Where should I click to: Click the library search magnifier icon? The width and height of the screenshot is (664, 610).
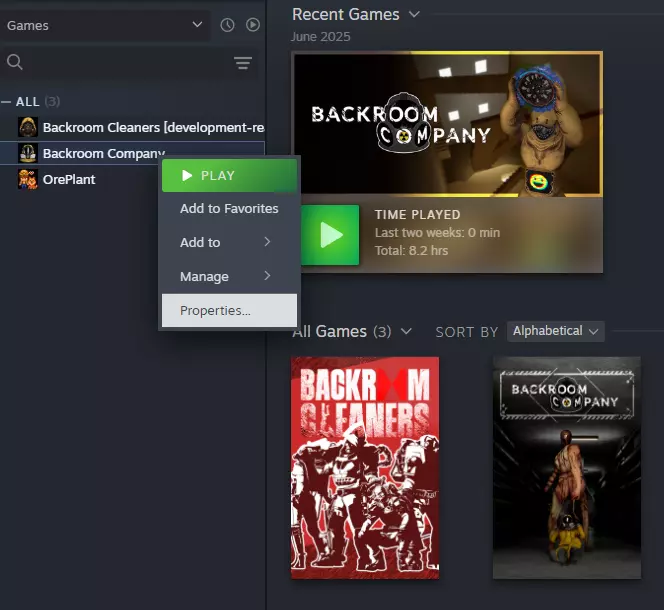(15, 62)
